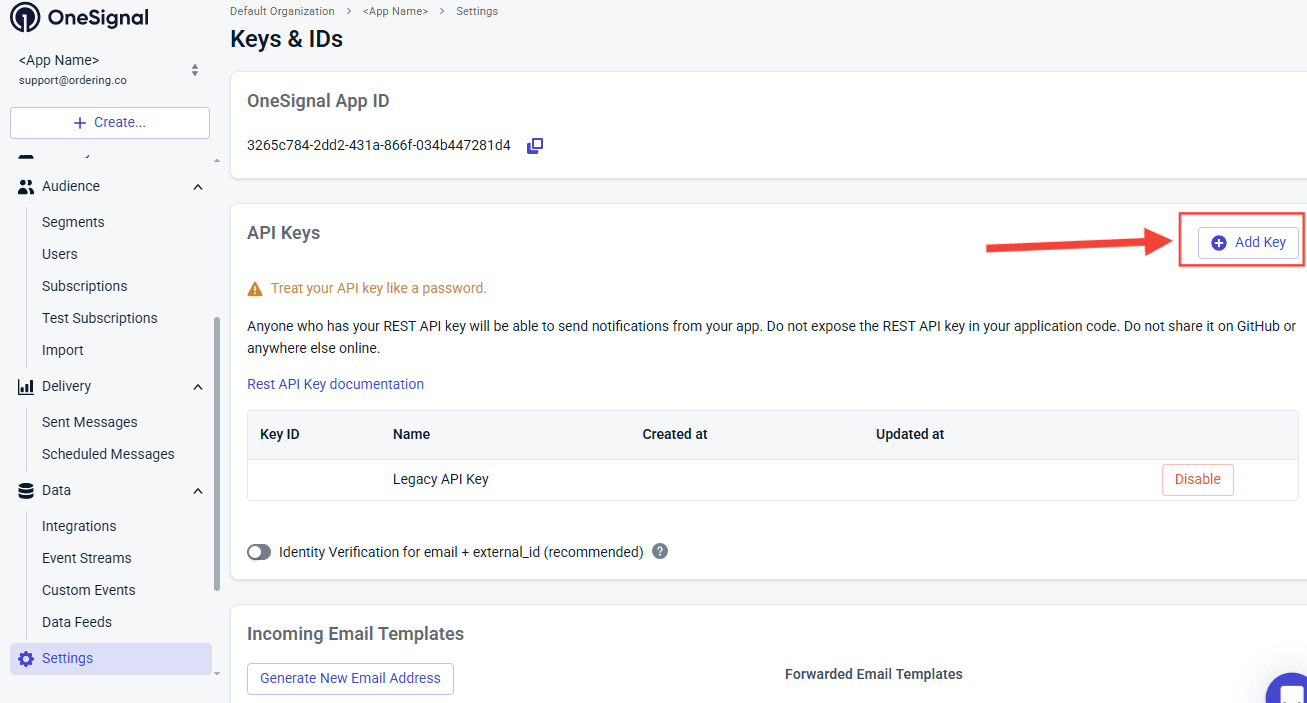Open Users in sidebar
The image size is (1307, 703).
60,254
